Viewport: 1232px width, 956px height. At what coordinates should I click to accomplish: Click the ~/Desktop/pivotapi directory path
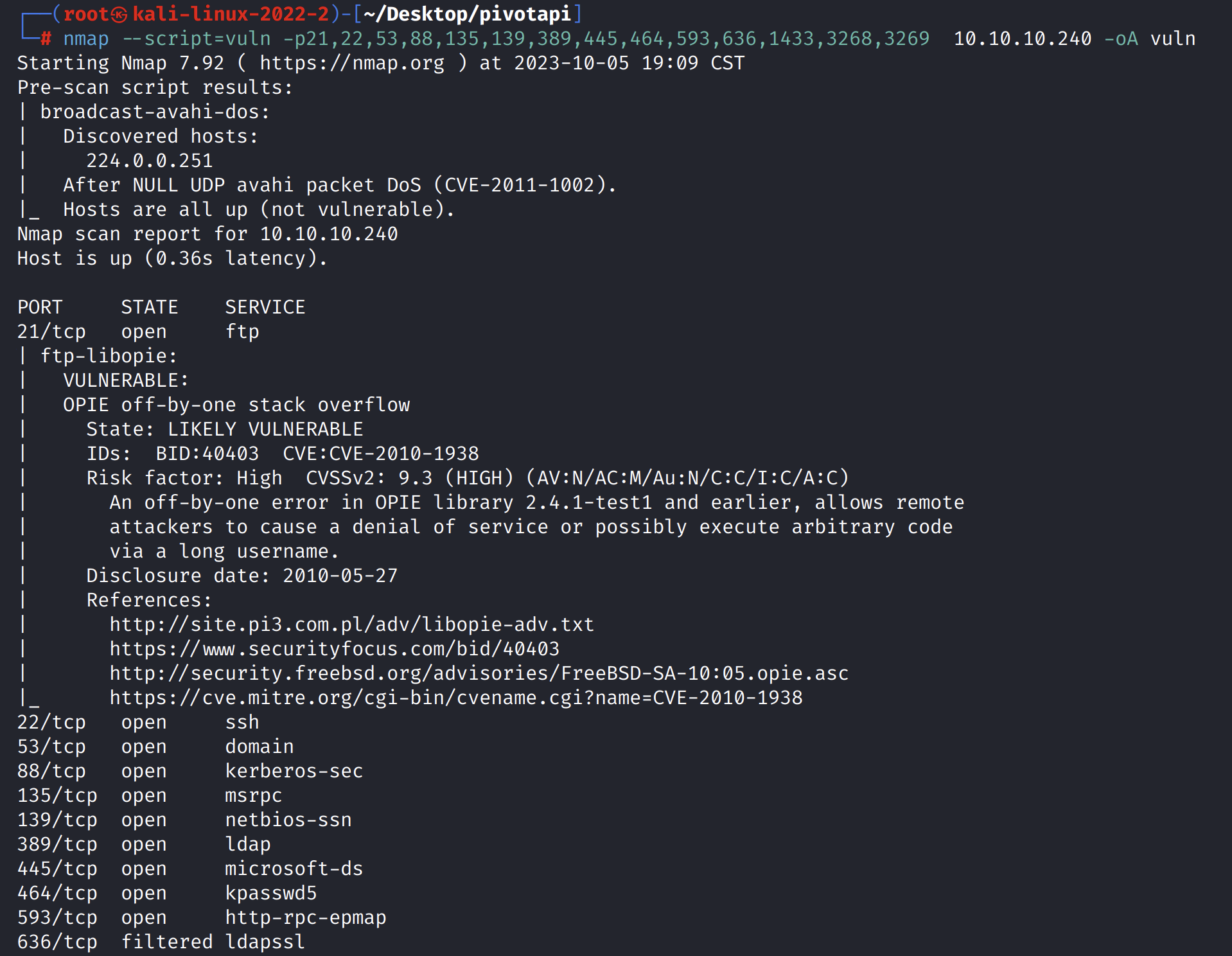click(x=467, y=14)
